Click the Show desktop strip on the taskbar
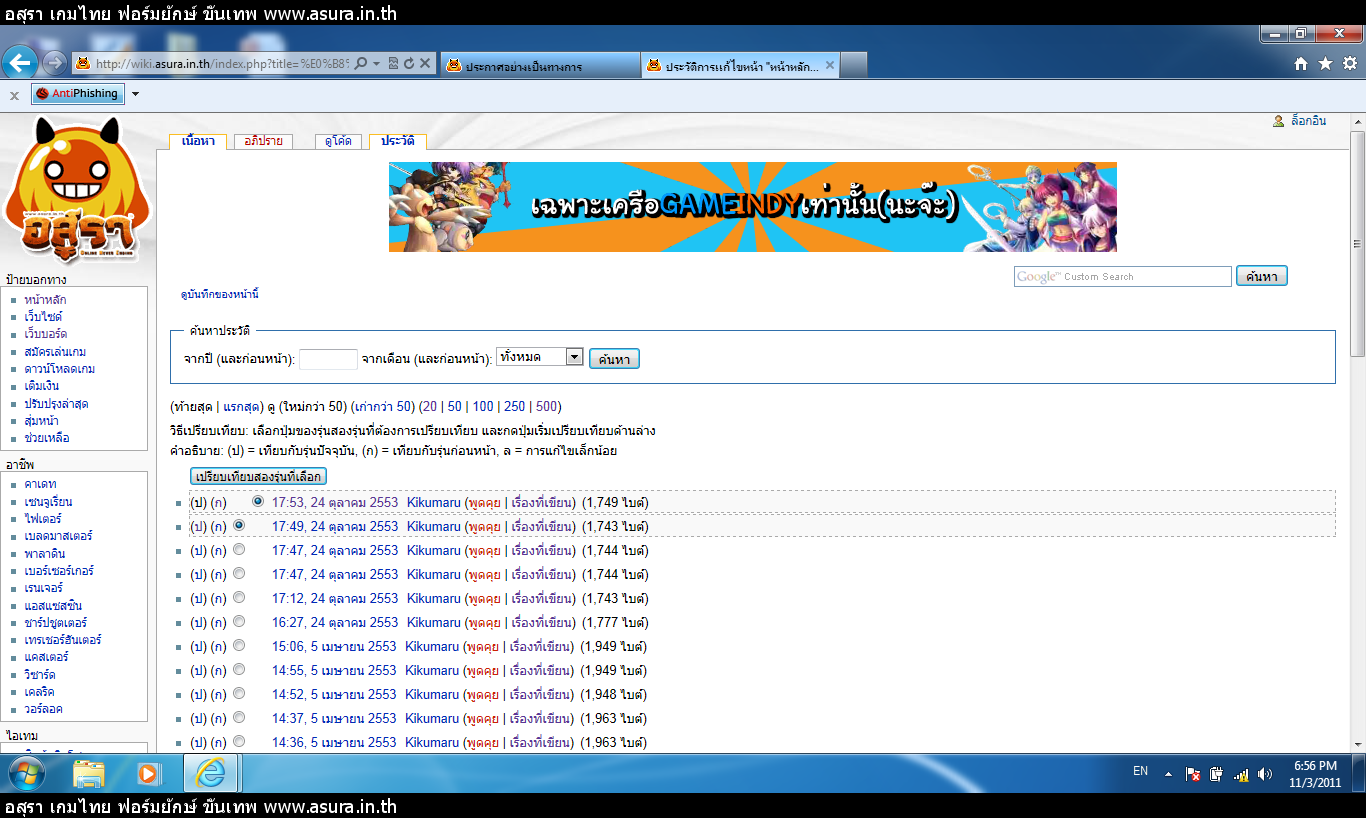This screenshot has height=818, width=1366. (x=1359, y=773)
